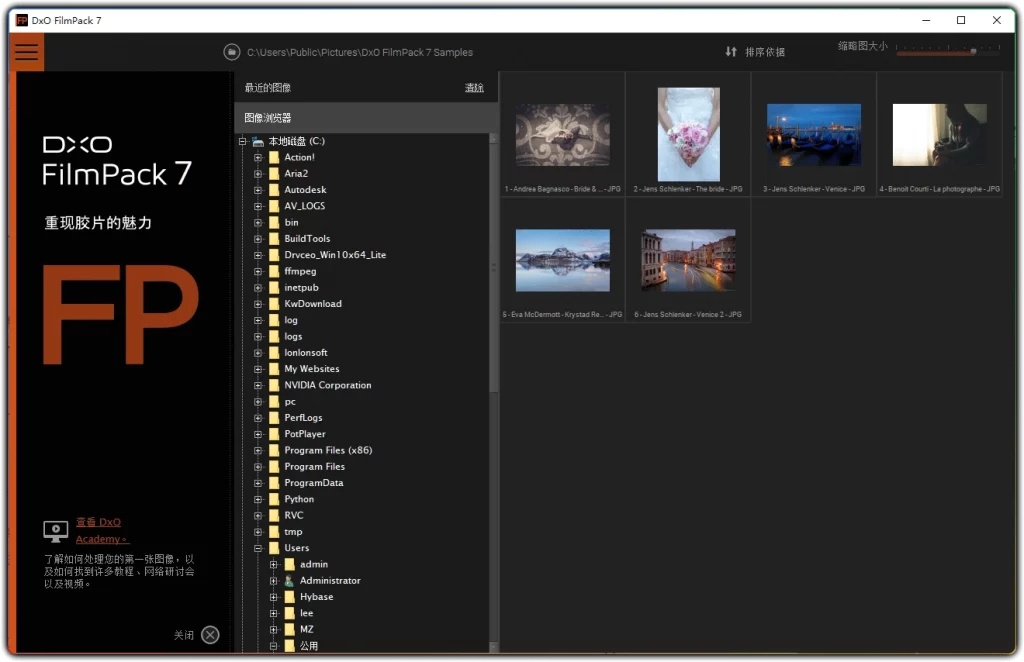Image resolution: width=1024 pixels, height=662 pixels.
Task: Select the 公用 folder row
Action: (x=308, y=646)
